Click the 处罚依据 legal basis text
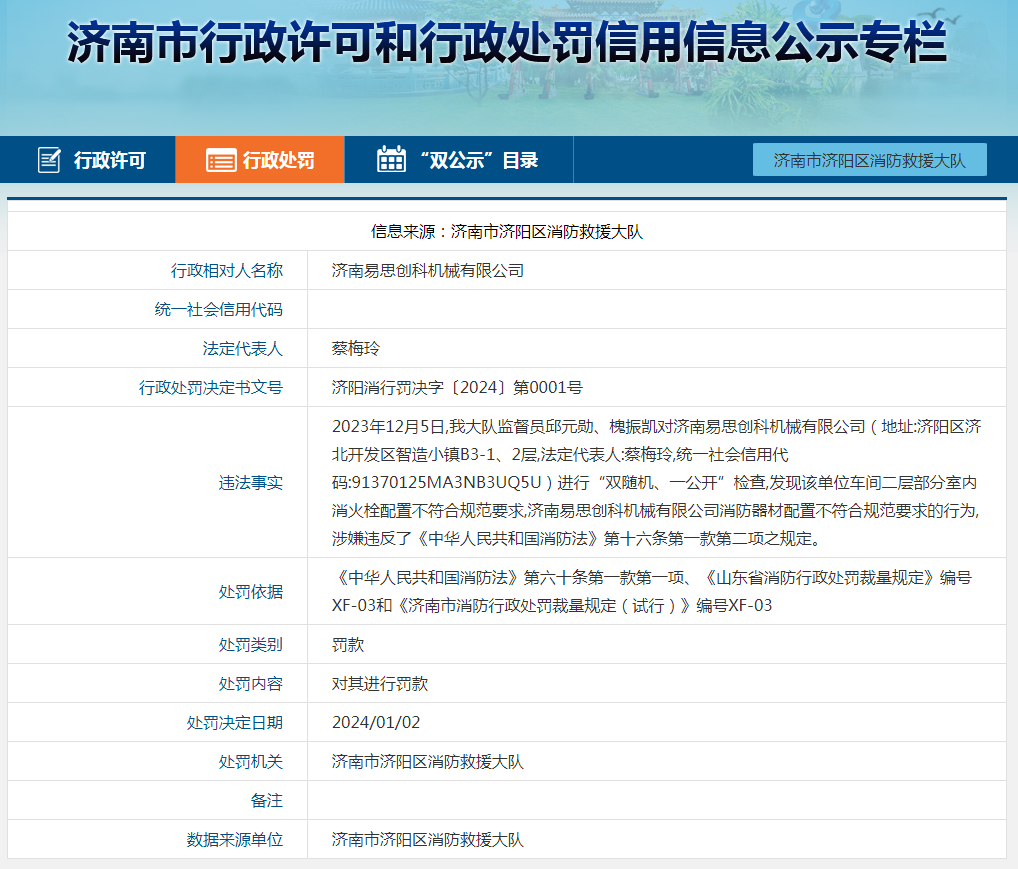1018x869 pixels. coord(652,591)
